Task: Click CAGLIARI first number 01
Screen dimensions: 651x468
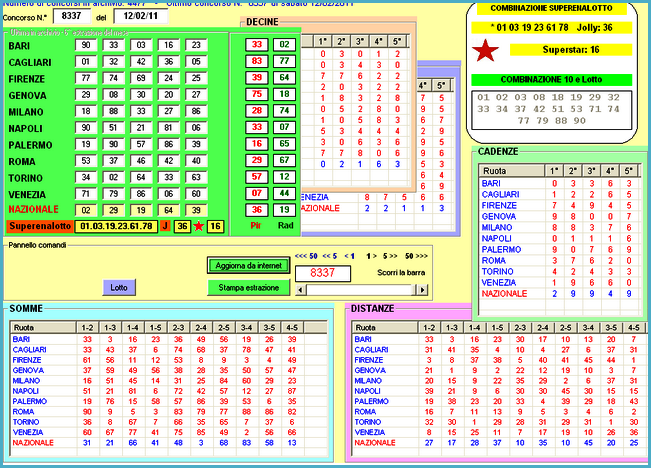Action: point(86,62)
